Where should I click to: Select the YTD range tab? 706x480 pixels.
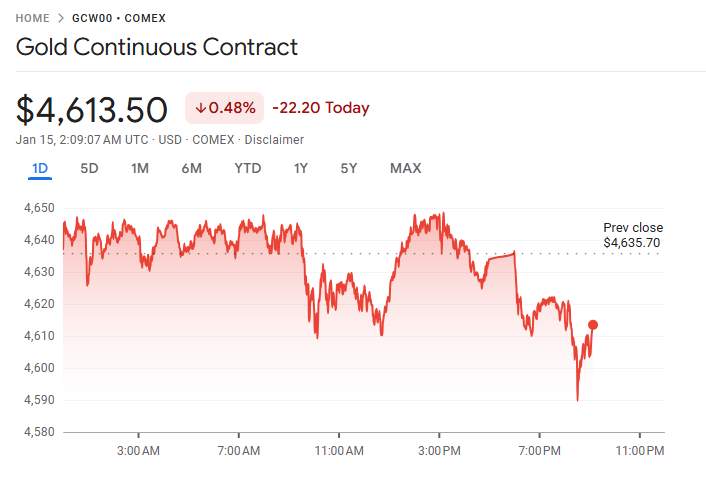(247, 168)
